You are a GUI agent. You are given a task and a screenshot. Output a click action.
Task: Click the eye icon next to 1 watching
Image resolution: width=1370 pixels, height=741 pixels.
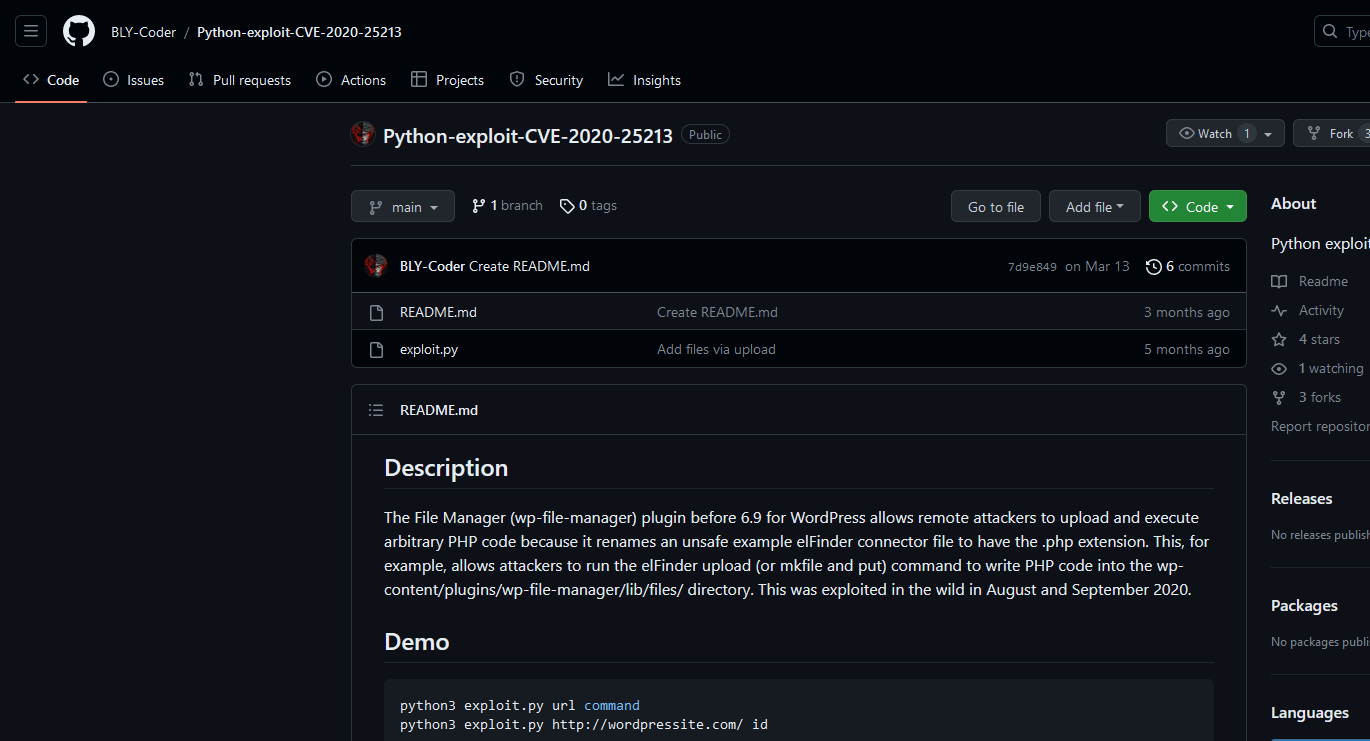point(1279,369)
